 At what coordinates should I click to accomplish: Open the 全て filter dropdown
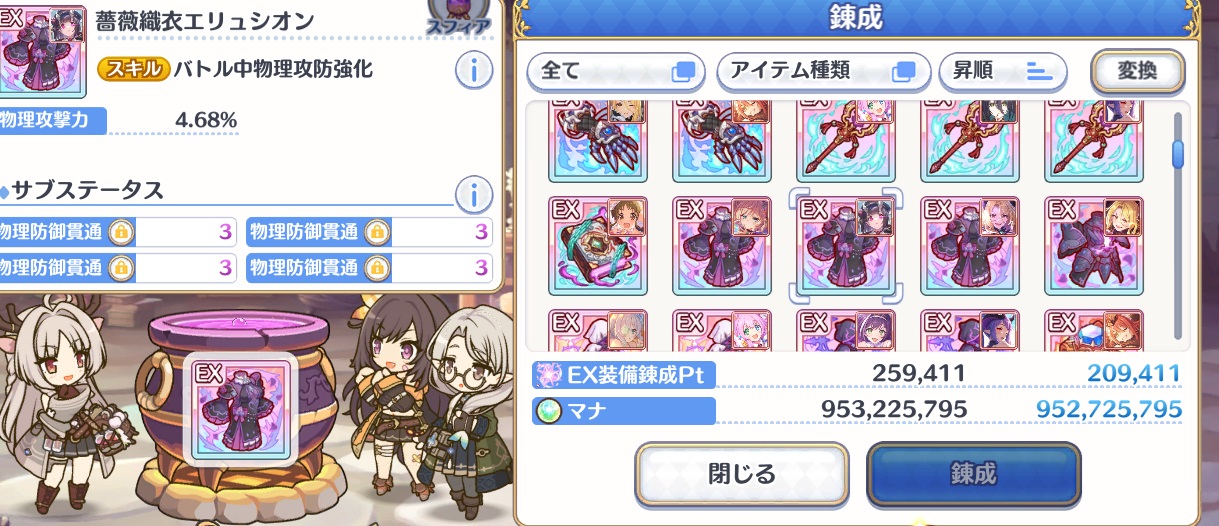coord(616,71)
